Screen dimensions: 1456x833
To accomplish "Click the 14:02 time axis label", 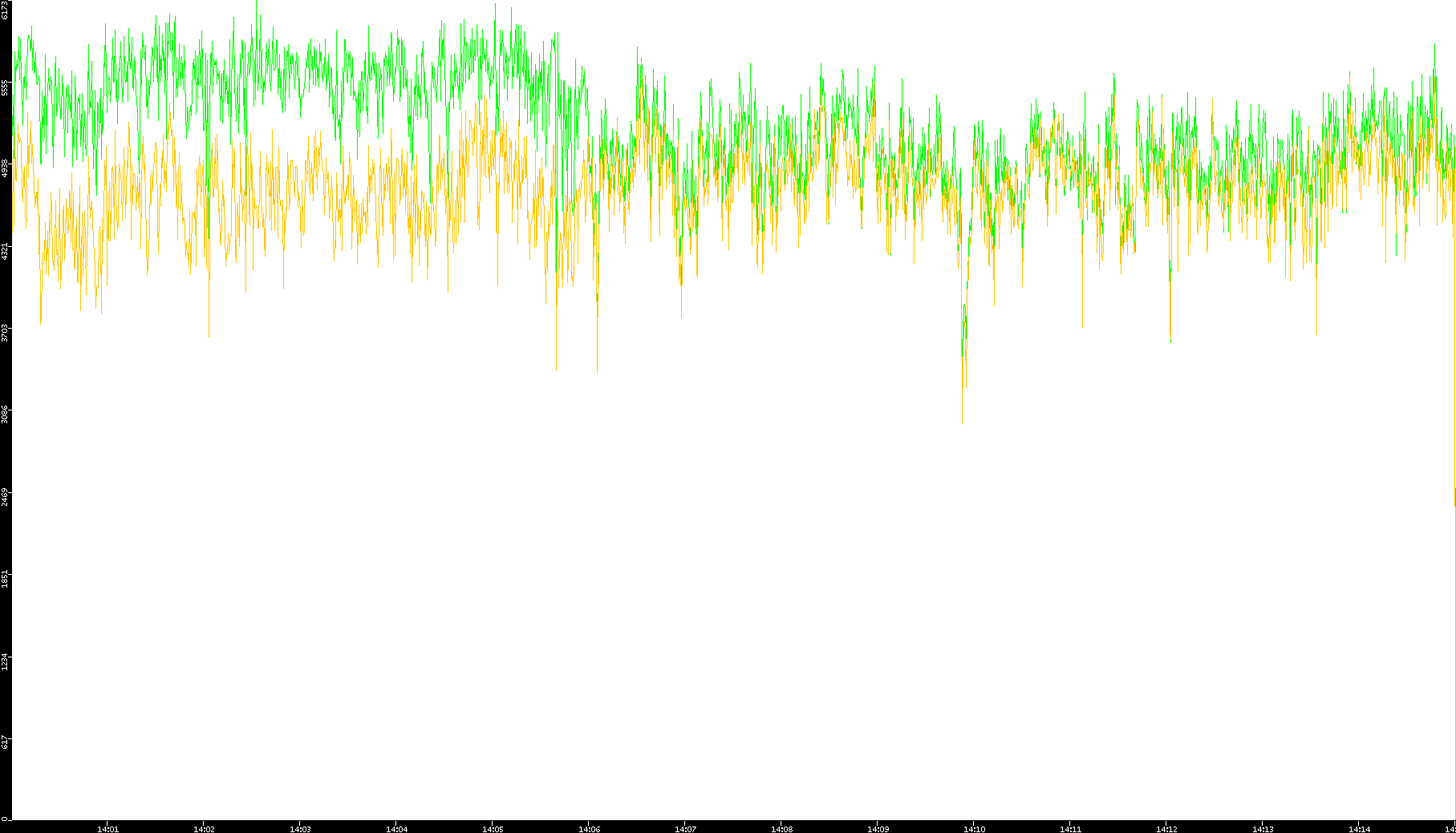I will point(204,829).
